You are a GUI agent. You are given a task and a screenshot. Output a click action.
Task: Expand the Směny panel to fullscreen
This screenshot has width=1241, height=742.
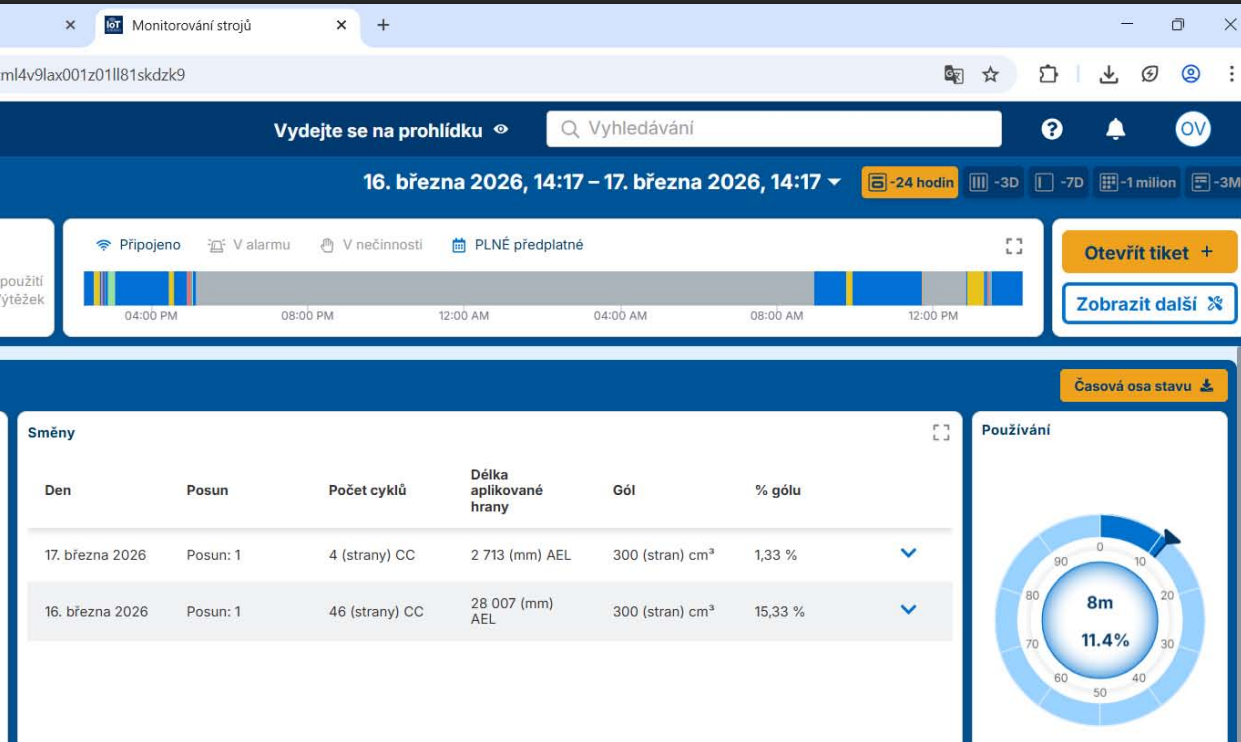pyautogui.click(x=941, y=432)
